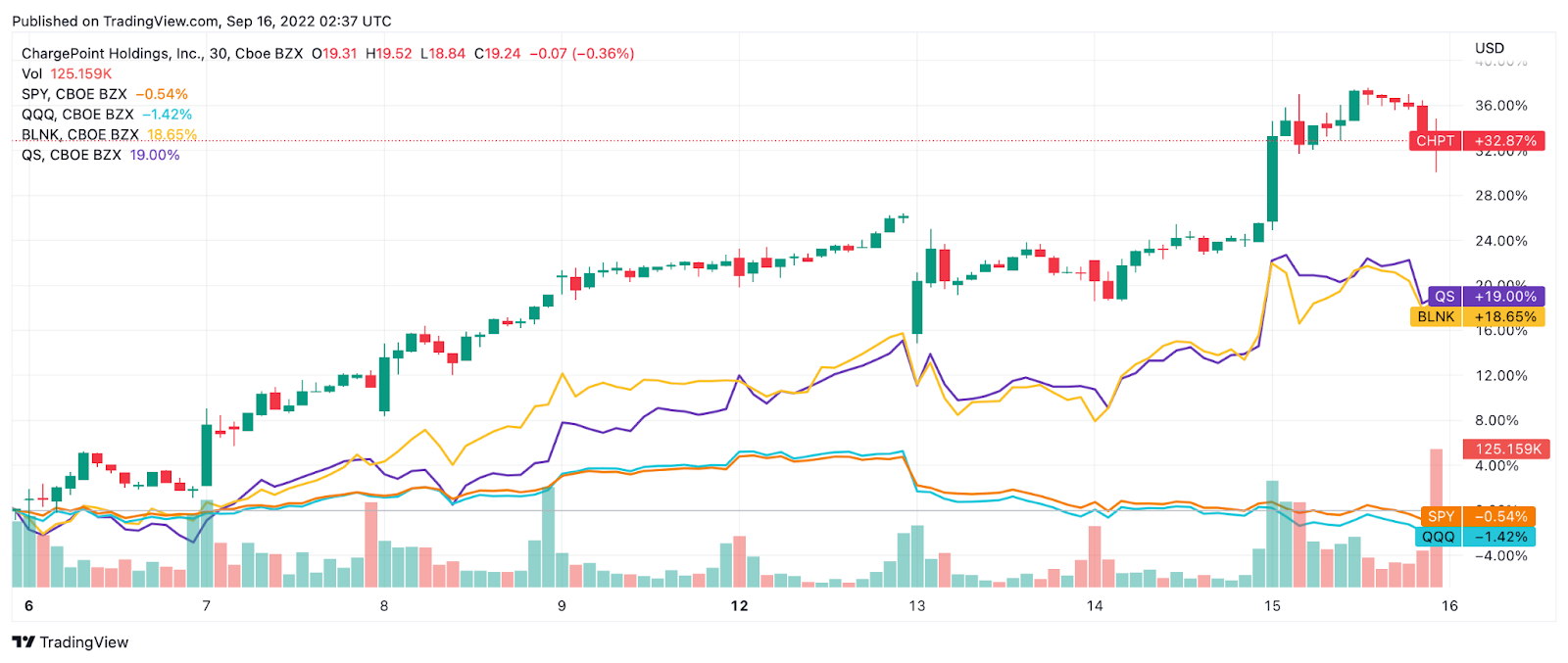This screenshot has width=1568, height=663.
Task: Select the BLNK, CBOE BZX legend entry
Action: click(x=109, y=134)
